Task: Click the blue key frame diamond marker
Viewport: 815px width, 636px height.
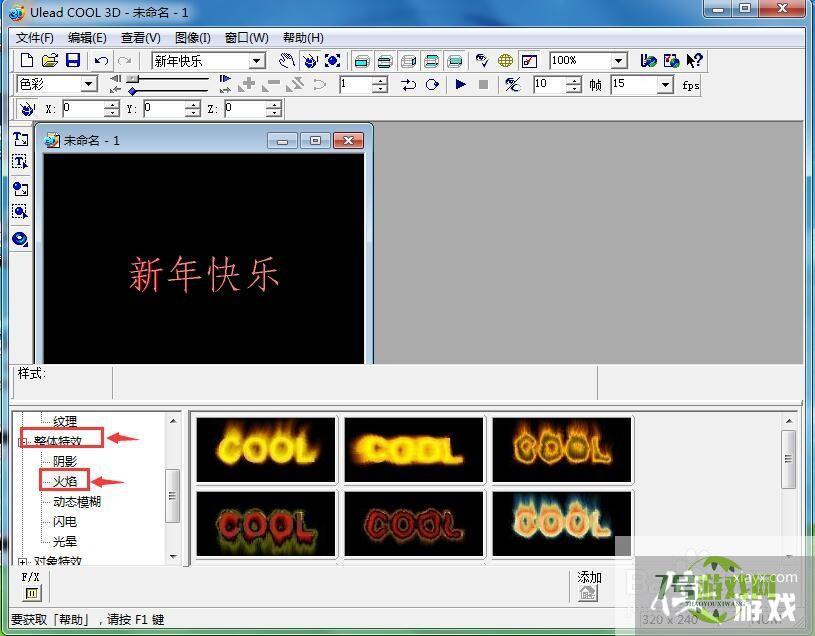Action: tap(133, 91)
